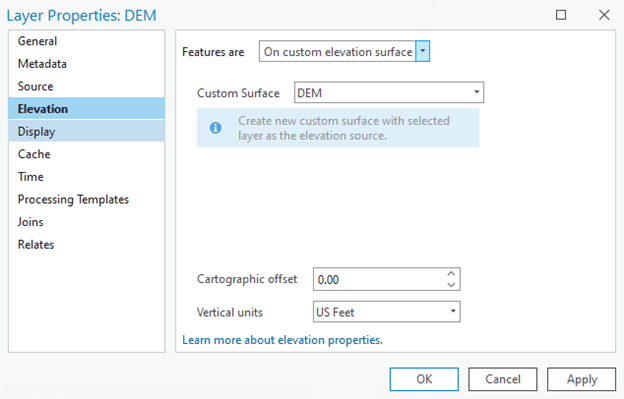Click the Vertical units label
This screenshot has height=399, width=624.
coord(230,312)
